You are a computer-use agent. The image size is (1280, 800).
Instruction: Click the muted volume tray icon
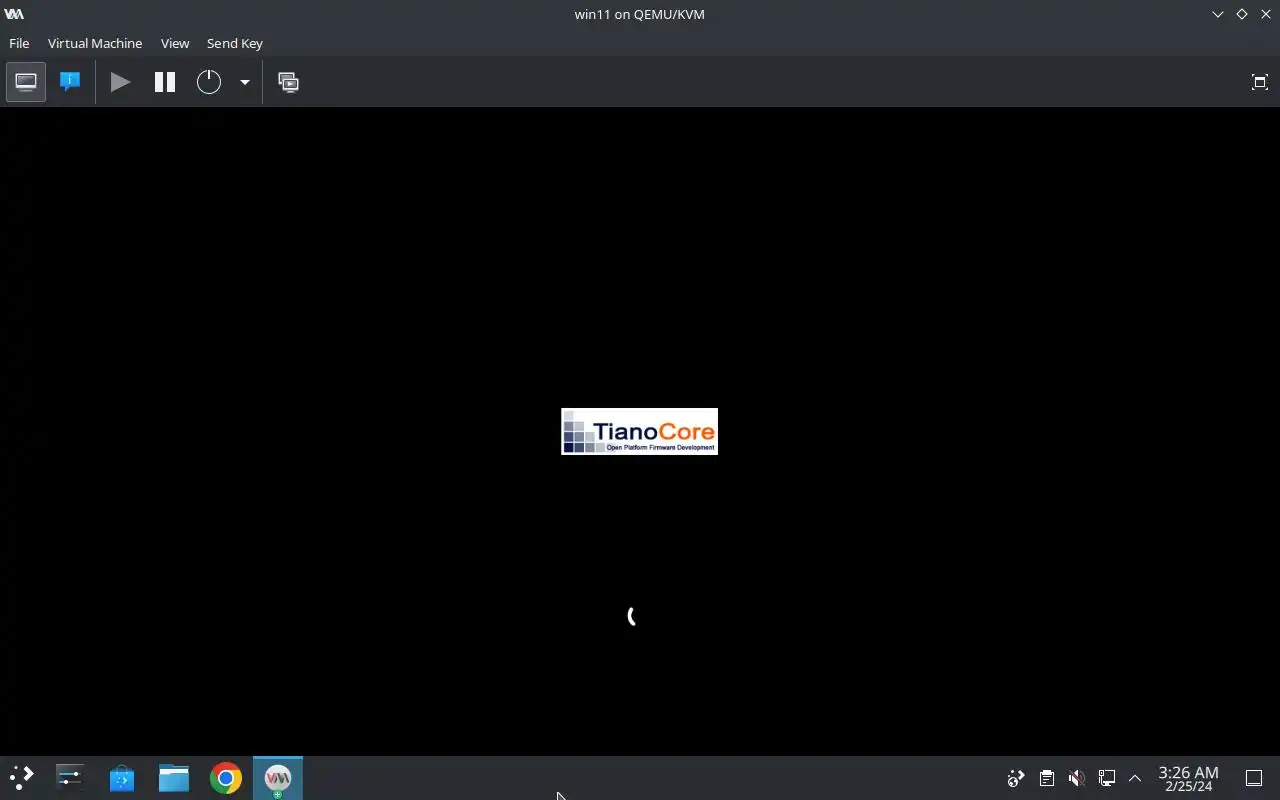click(1076, 778)
